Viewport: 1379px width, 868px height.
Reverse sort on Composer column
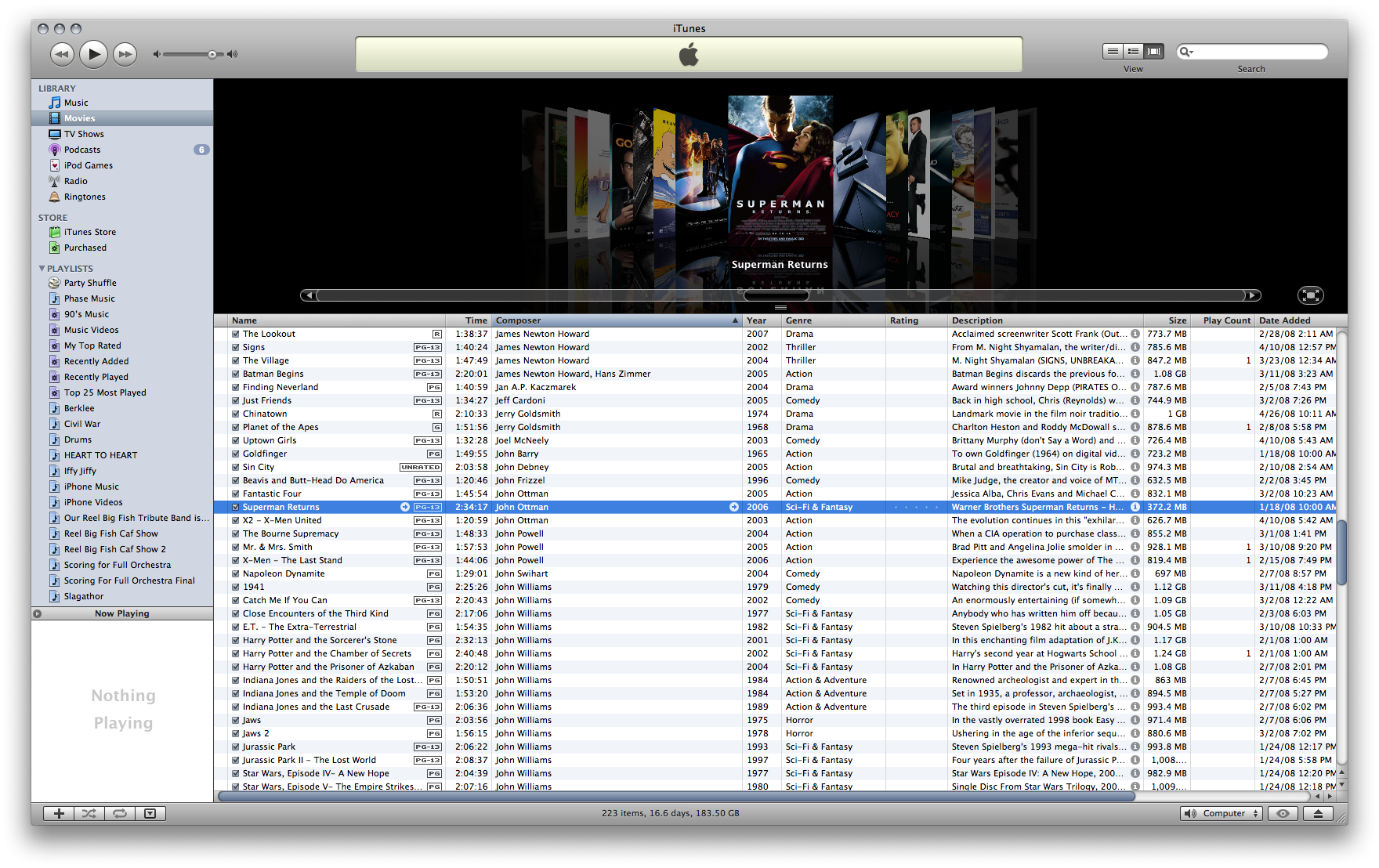pos(617,320)
